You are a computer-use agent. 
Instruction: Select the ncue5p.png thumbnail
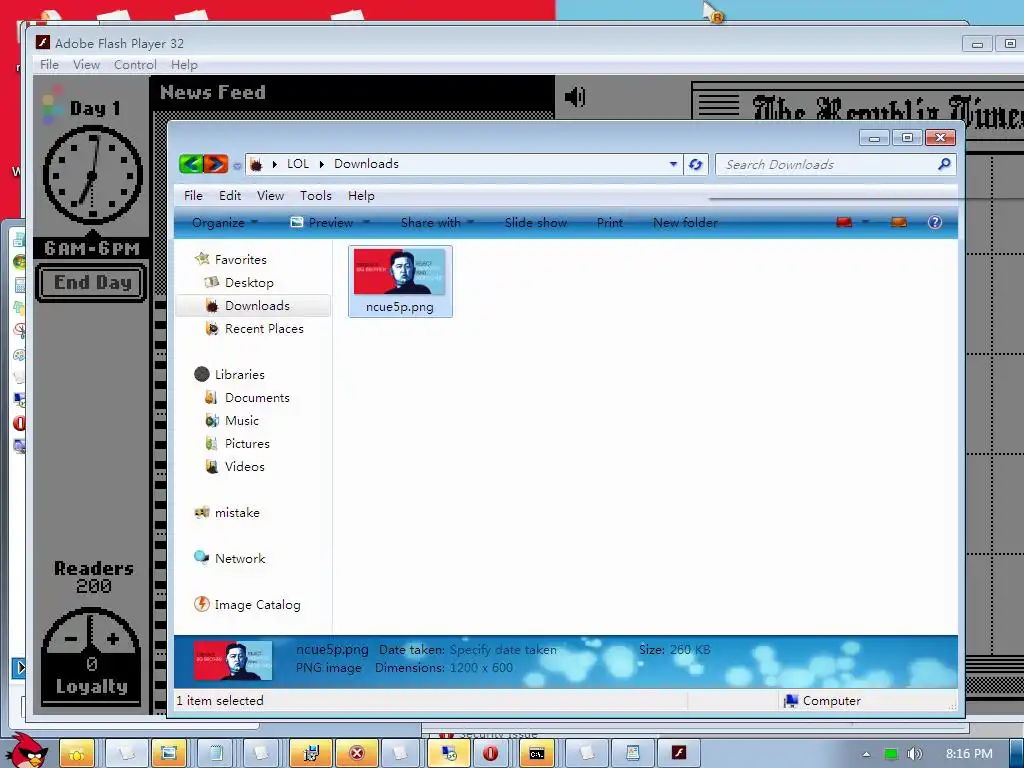click(400, 281)
